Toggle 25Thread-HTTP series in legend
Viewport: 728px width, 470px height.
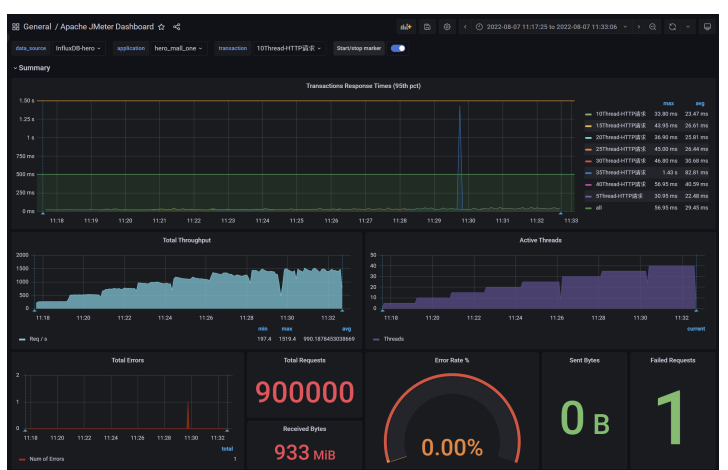(x=620, y=150)
